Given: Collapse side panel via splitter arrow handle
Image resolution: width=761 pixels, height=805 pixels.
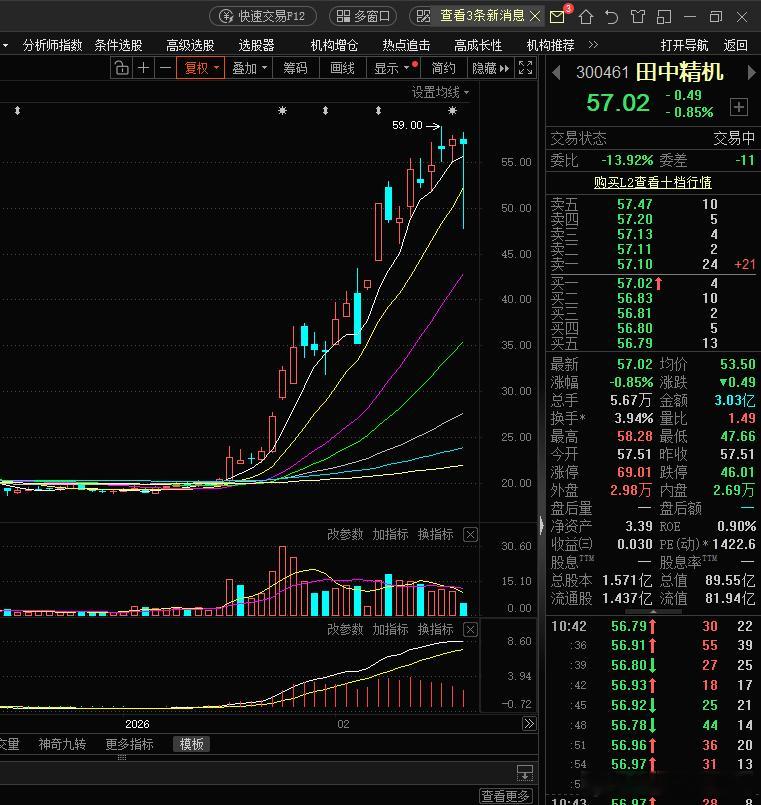Looking at the screenshot, I should tap(542, 525).
